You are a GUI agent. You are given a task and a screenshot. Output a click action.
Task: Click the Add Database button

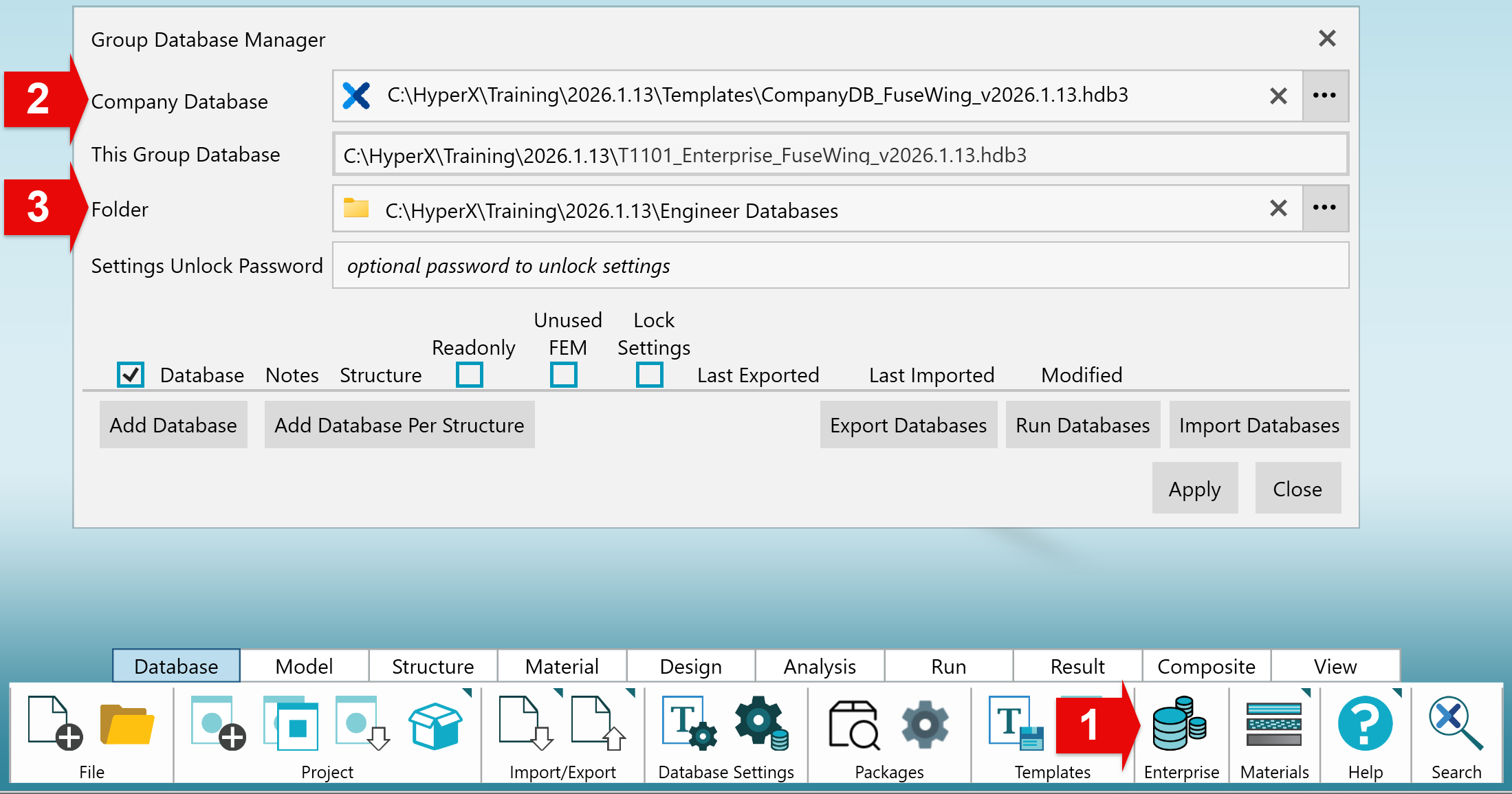point(173,425)
